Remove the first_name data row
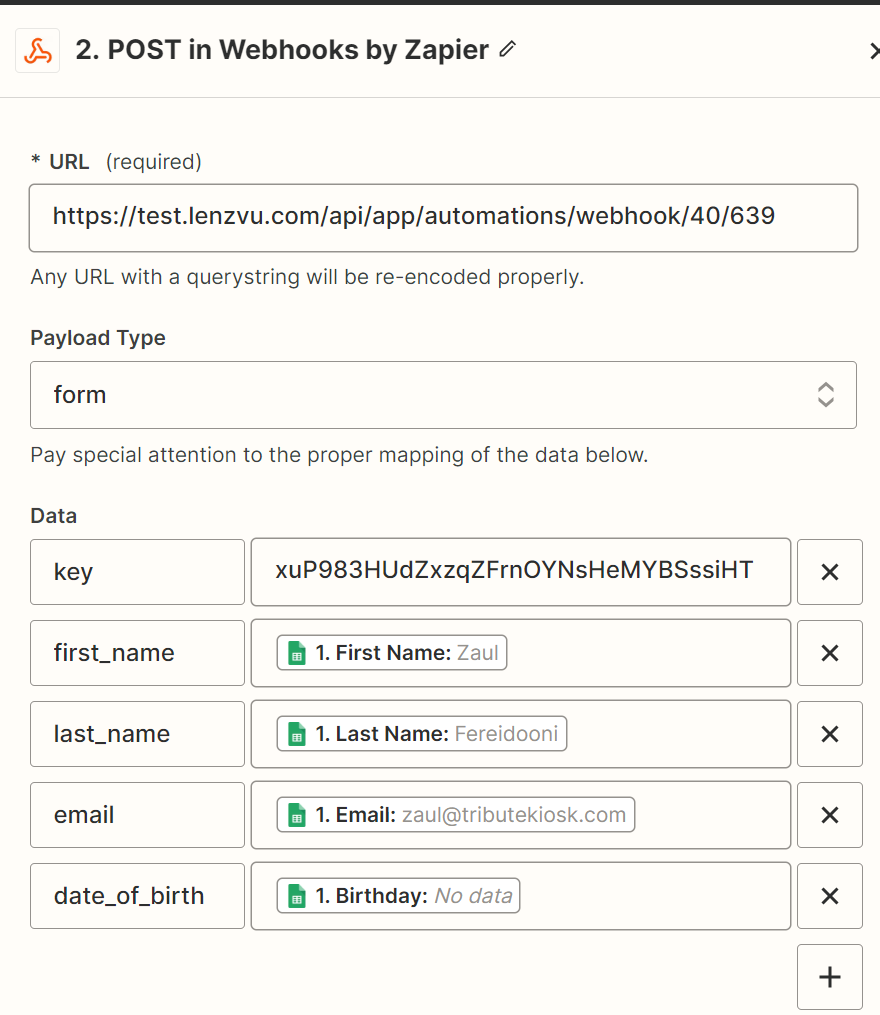This screenshot has width=880, height=1015. [829, 653]
